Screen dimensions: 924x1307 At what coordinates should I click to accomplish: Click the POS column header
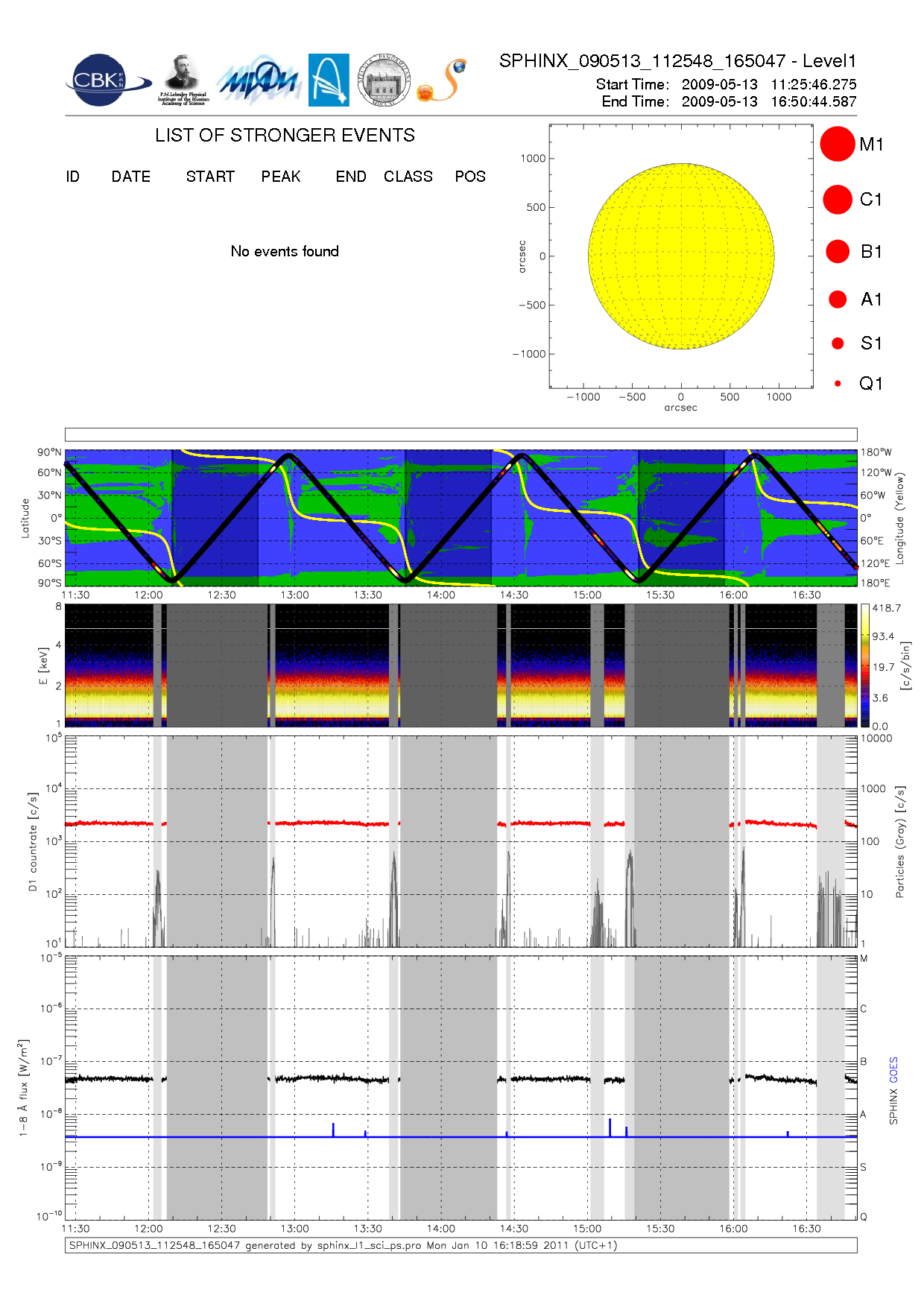pos(470,177)
